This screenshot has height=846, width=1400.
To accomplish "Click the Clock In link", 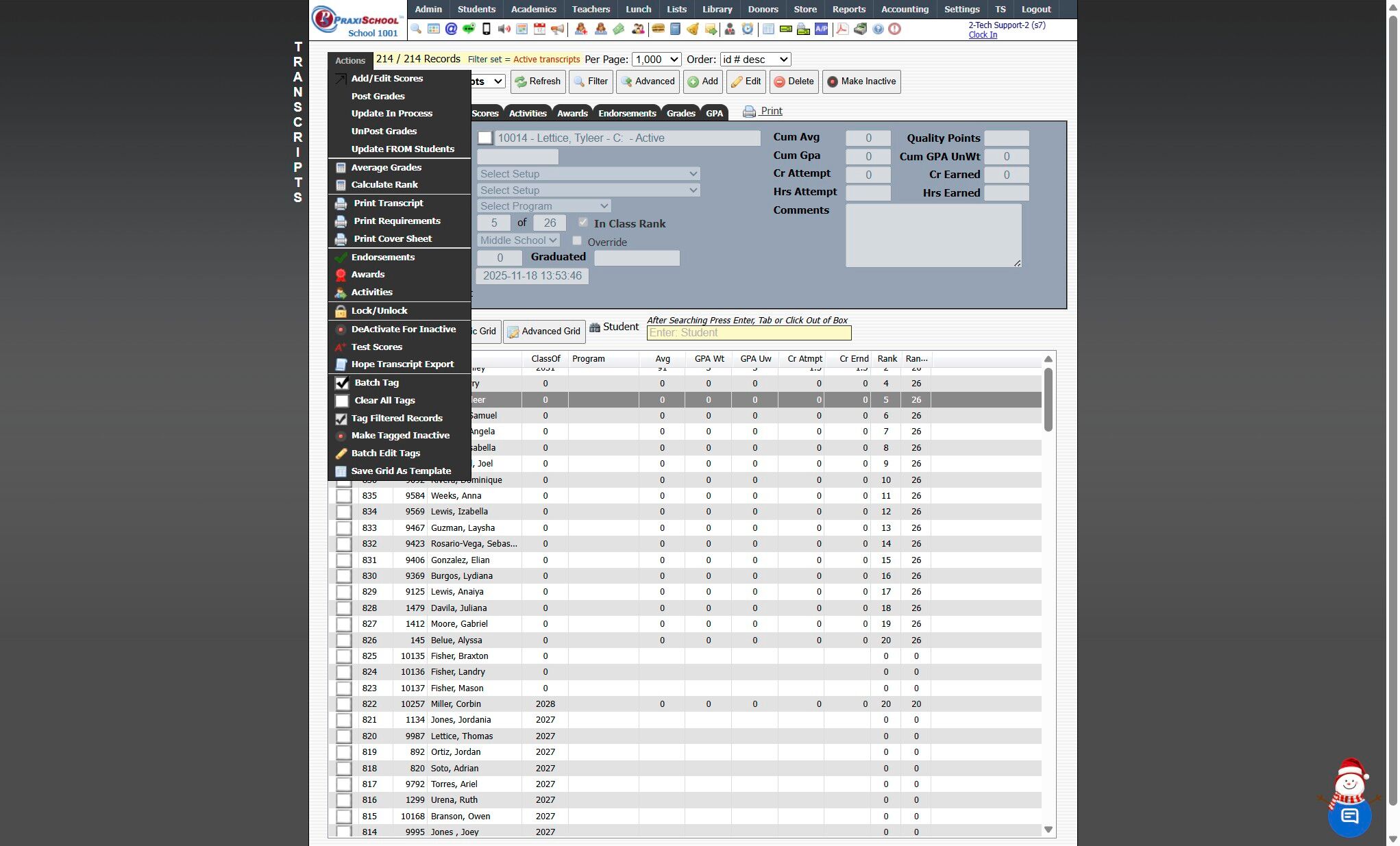I will pos(982,35).
